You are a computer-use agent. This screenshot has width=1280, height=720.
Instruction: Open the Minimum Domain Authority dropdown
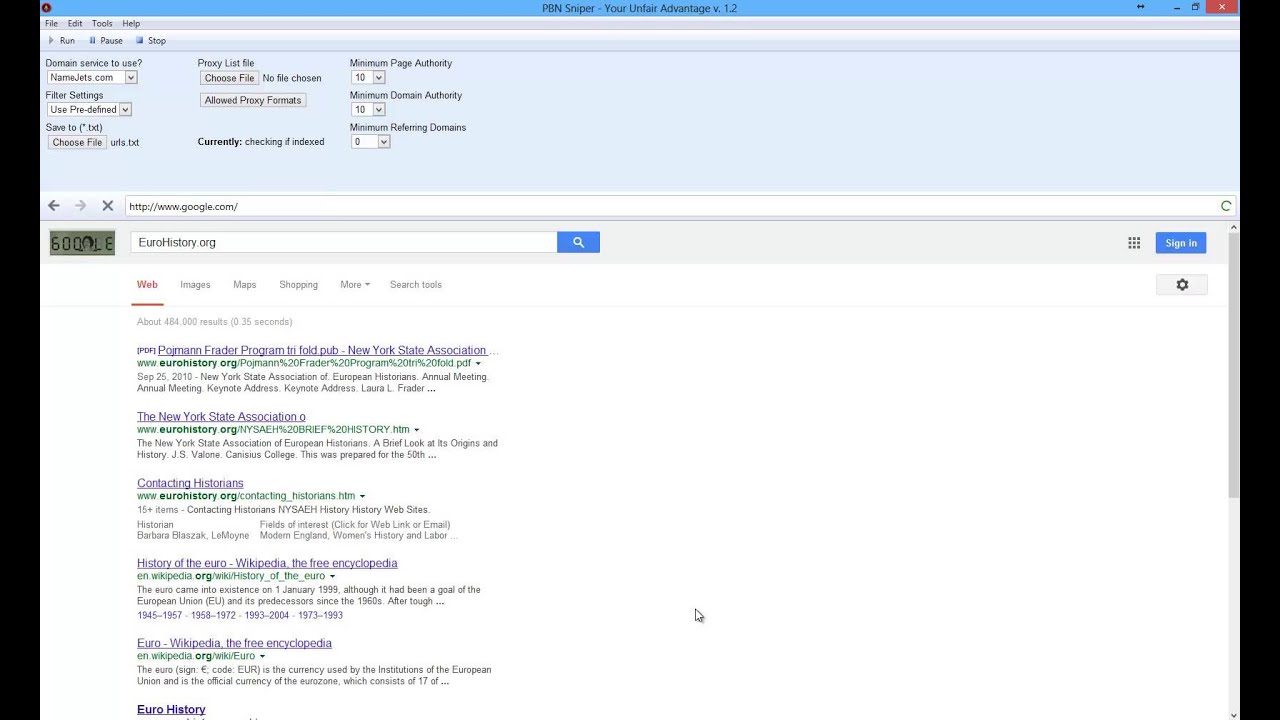pyautogui.click(x=368, y=109)
